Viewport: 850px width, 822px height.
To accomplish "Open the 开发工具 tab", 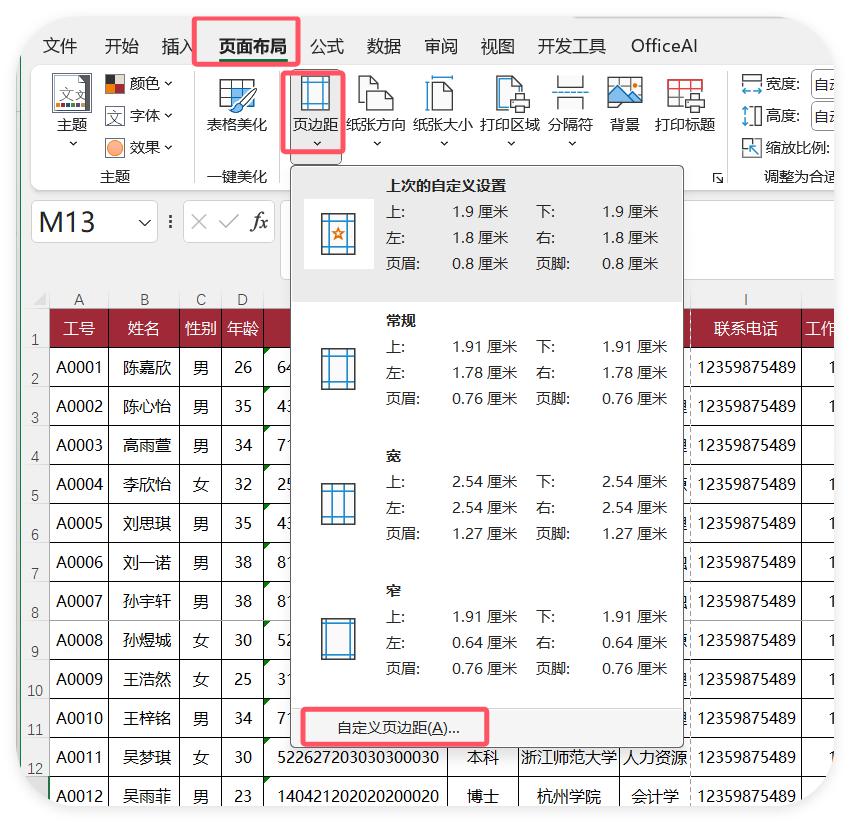I will pyautogui.click(x=571, y=46).
